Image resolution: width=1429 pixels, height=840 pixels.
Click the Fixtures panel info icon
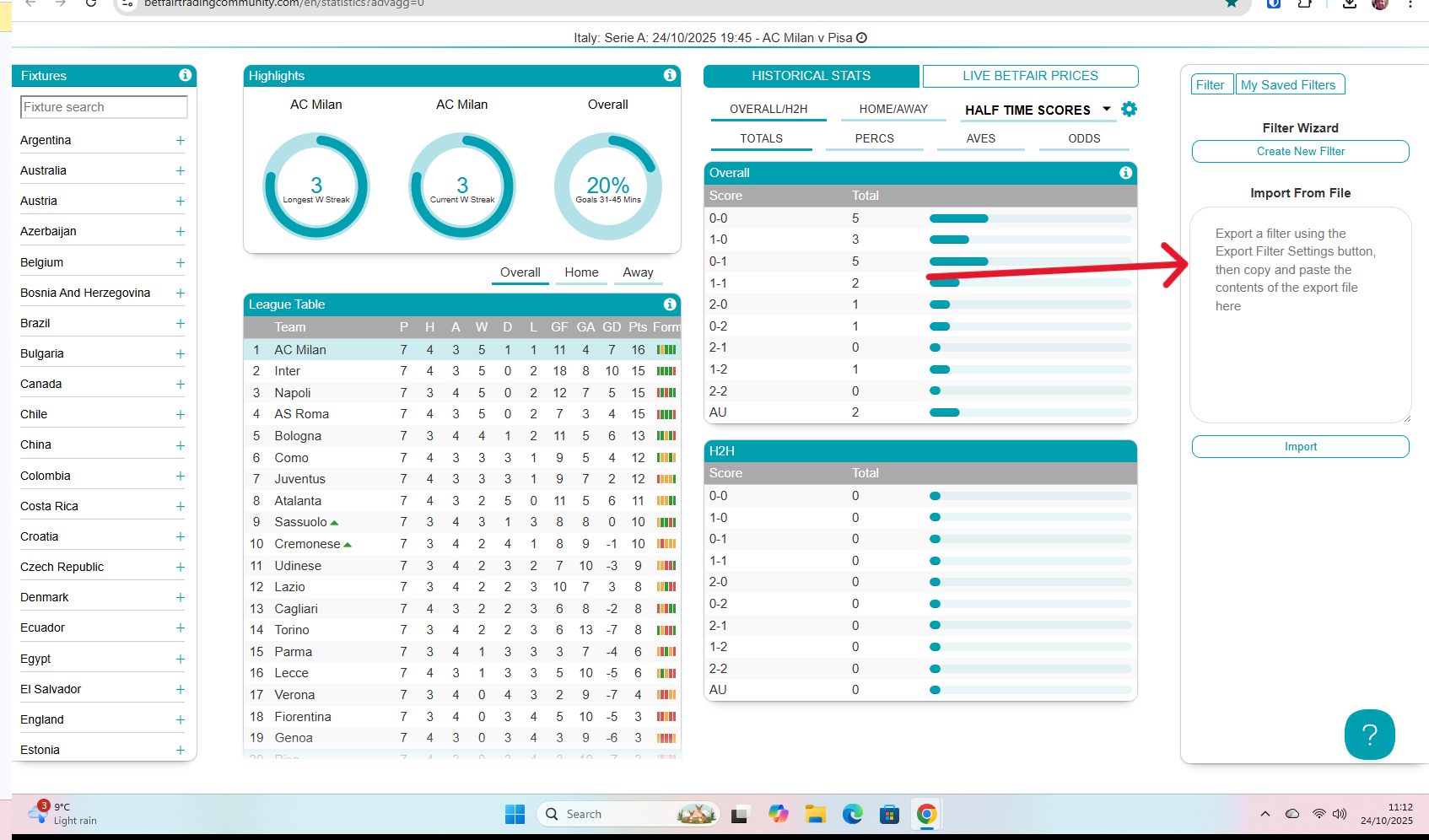[185, 75]
